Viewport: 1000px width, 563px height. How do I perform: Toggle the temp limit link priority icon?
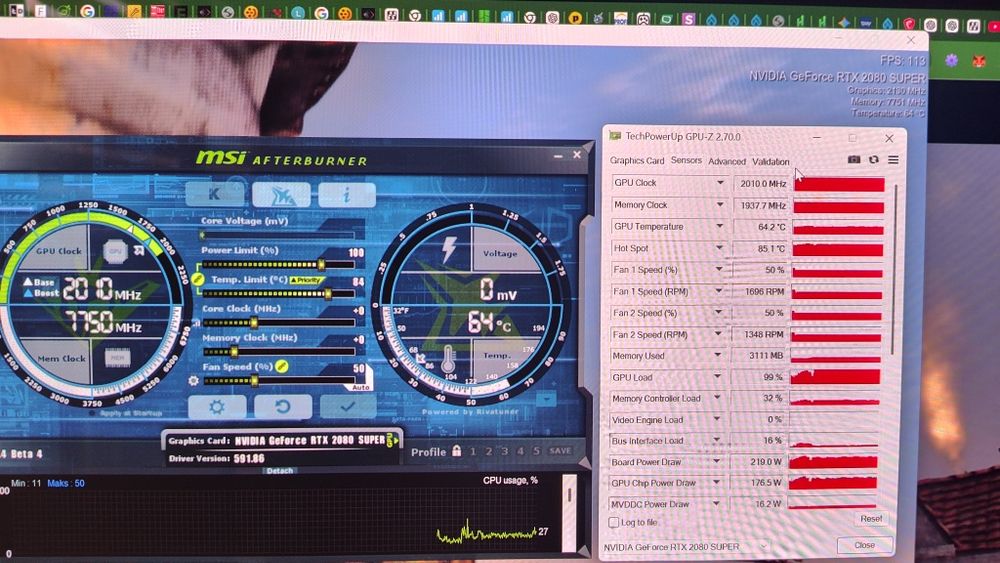tap(198, 279)
